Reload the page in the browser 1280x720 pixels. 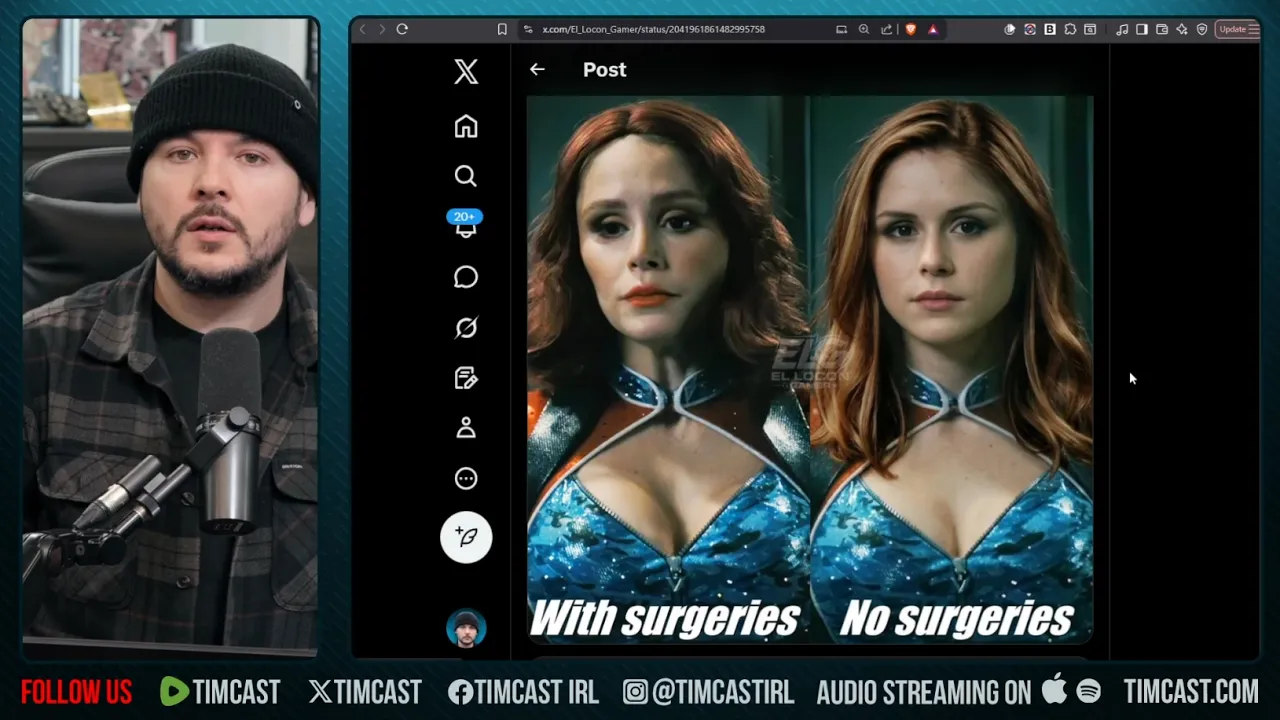pos(402,29)
